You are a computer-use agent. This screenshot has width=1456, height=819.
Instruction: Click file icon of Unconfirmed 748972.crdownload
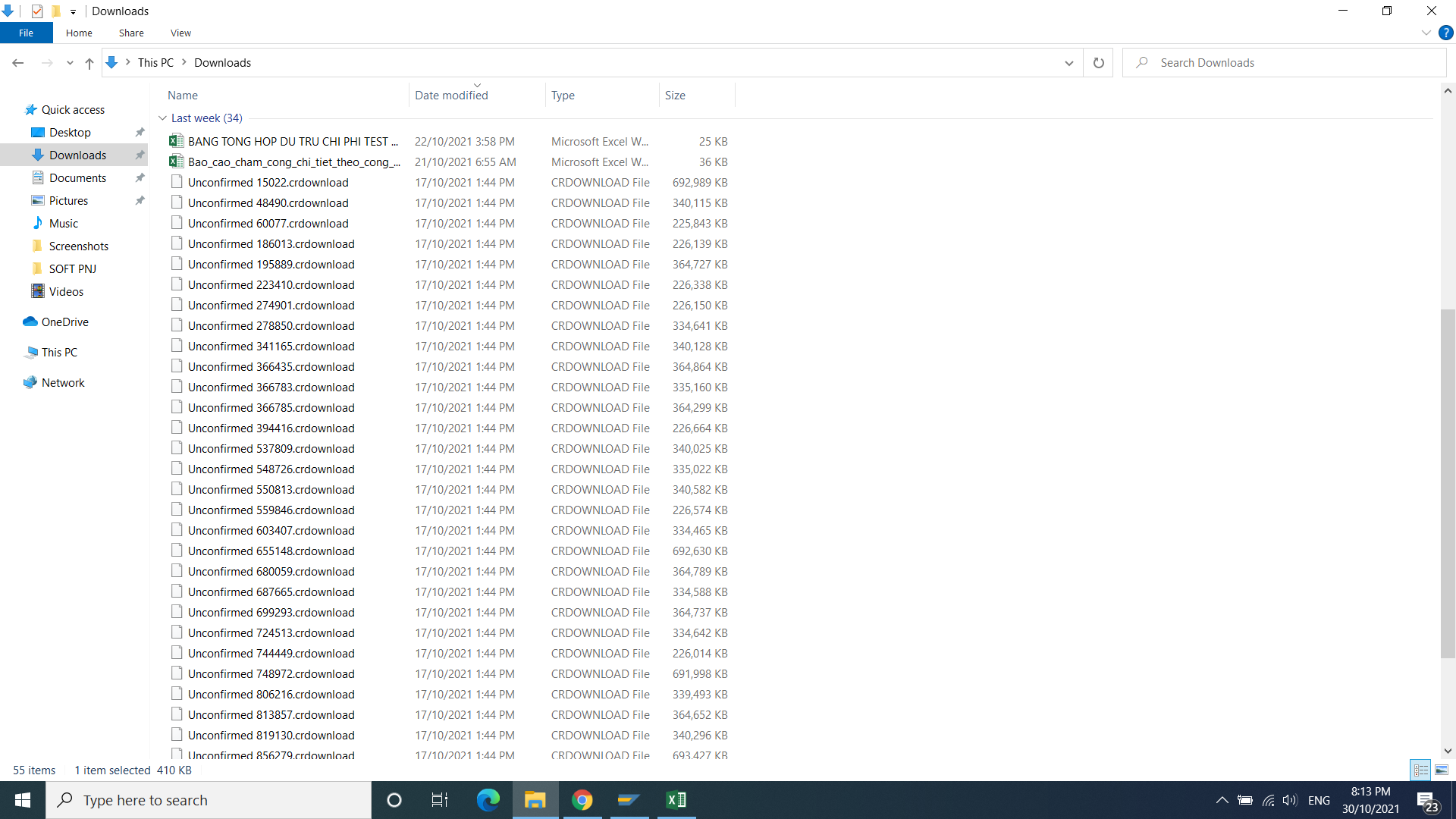[177, 673]
